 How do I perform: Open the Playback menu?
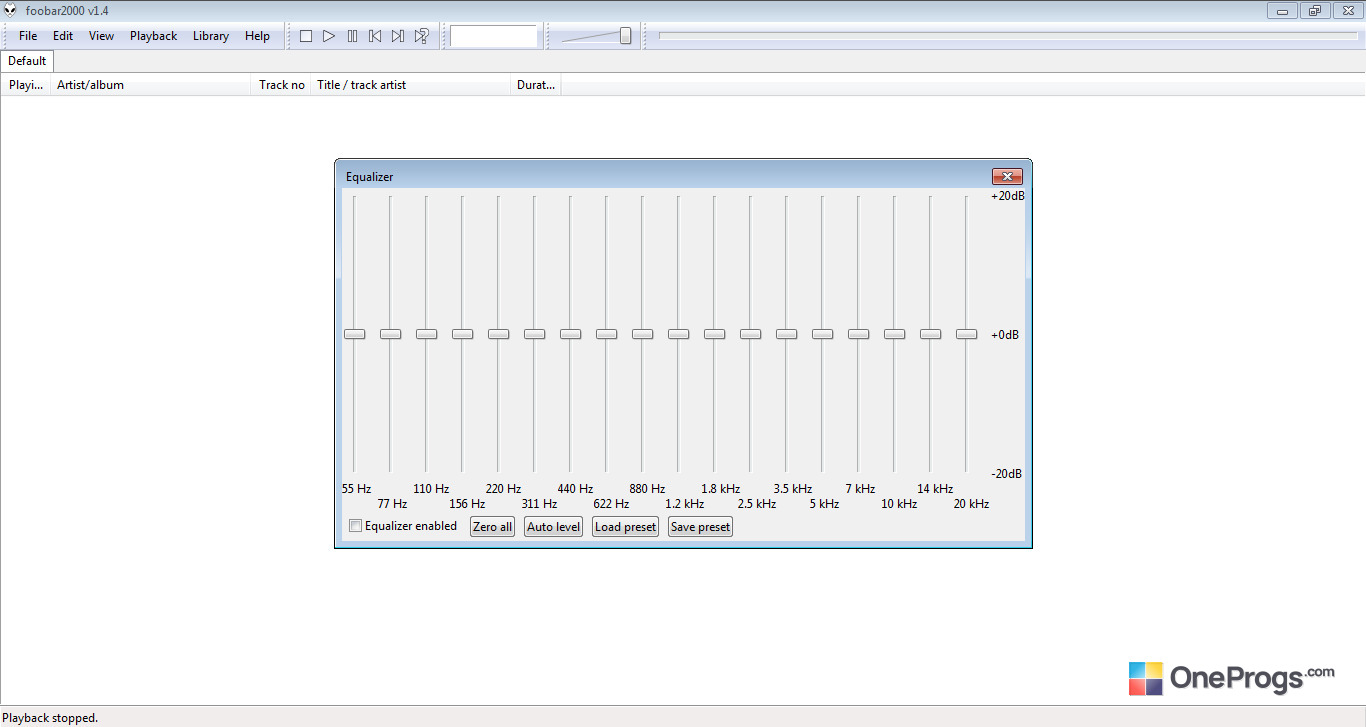(154, 36)
